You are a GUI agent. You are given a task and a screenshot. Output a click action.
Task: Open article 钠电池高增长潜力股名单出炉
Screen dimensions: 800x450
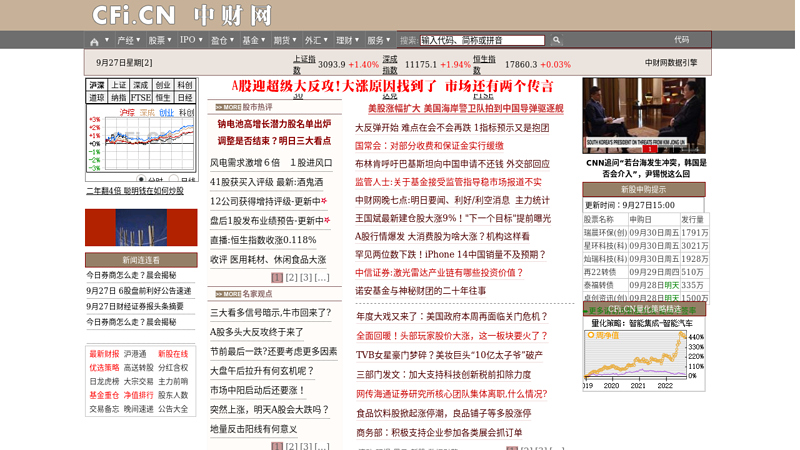[274, 123]
